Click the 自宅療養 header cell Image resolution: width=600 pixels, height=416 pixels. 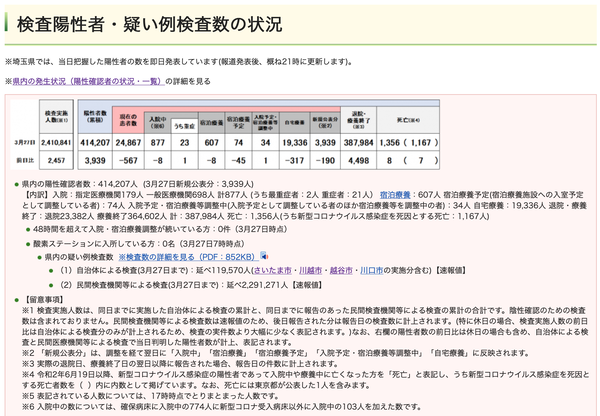(x=295, y=123)
